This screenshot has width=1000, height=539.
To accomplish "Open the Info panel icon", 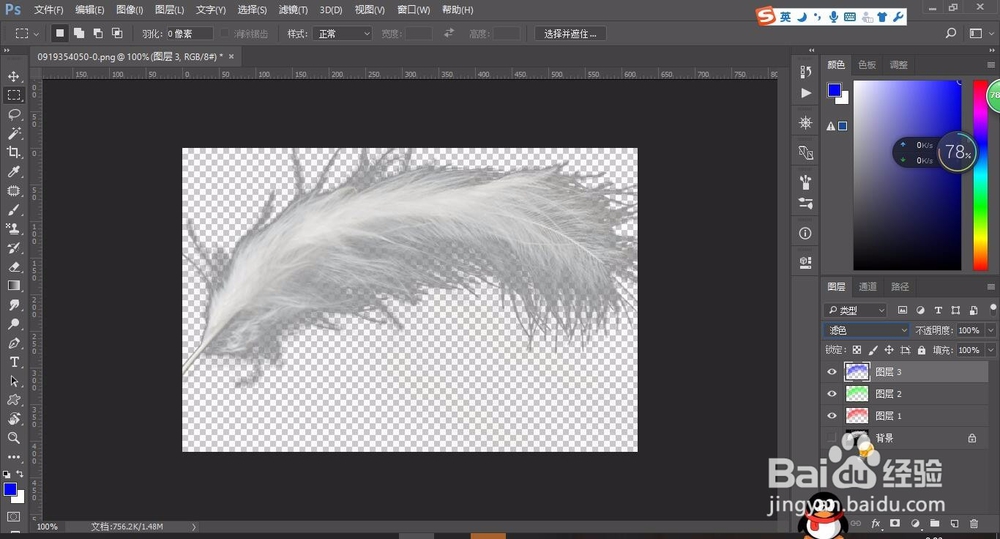I will pos(805,233).
